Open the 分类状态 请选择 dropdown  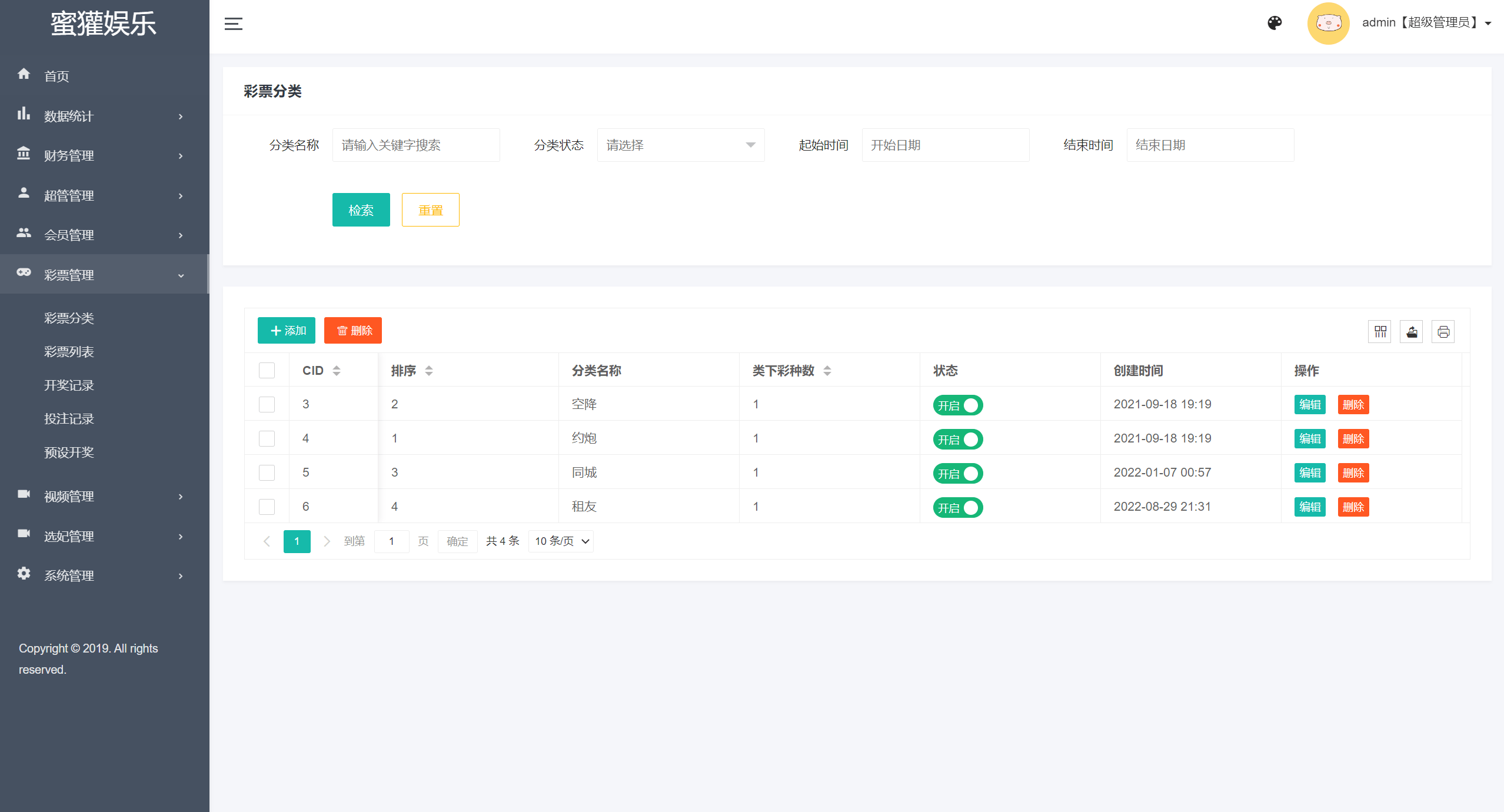[x=680, y=145]
